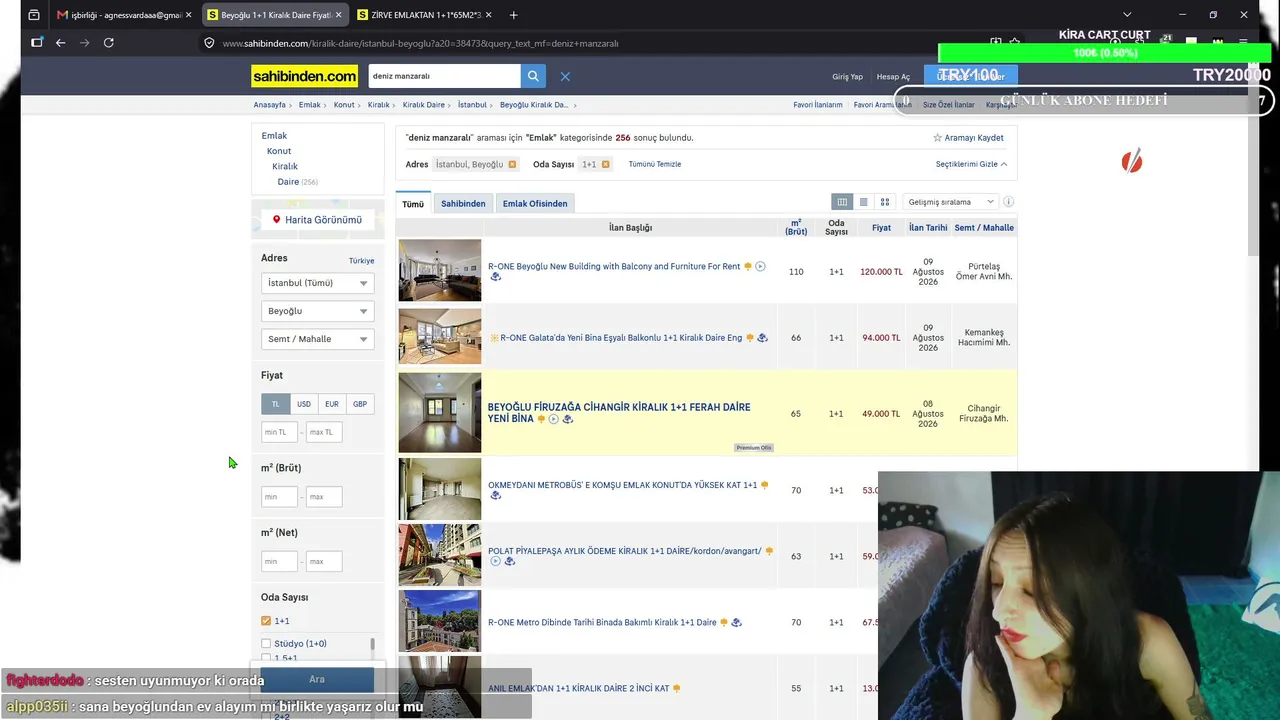This screenshot has width=1280, height=720.
Task: Go to the Emlak breadcrumb
Action: coord(310,105)
